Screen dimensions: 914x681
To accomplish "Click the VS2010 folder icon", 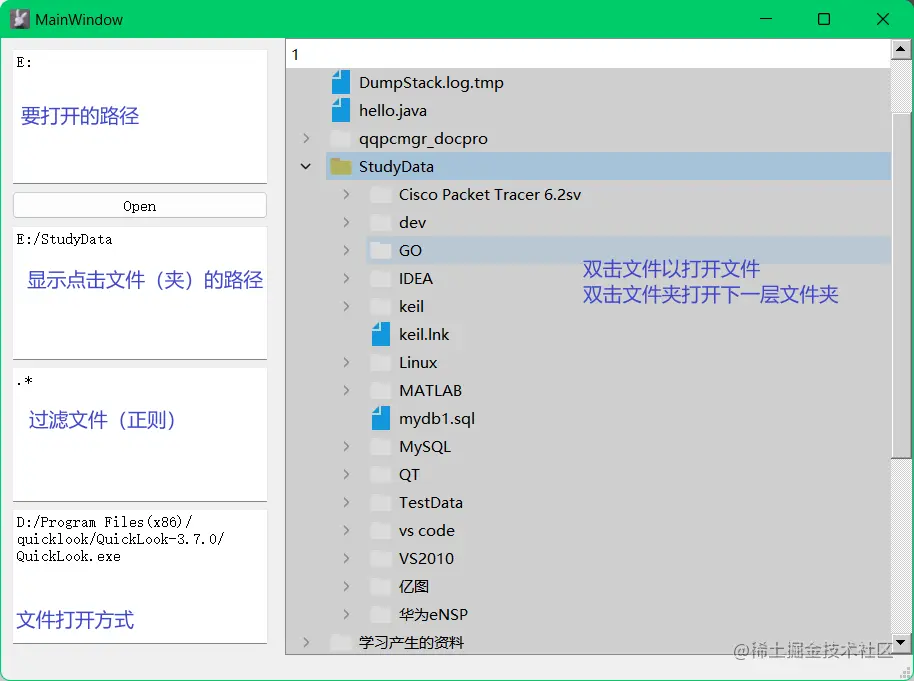I will (x=381, y=559).
